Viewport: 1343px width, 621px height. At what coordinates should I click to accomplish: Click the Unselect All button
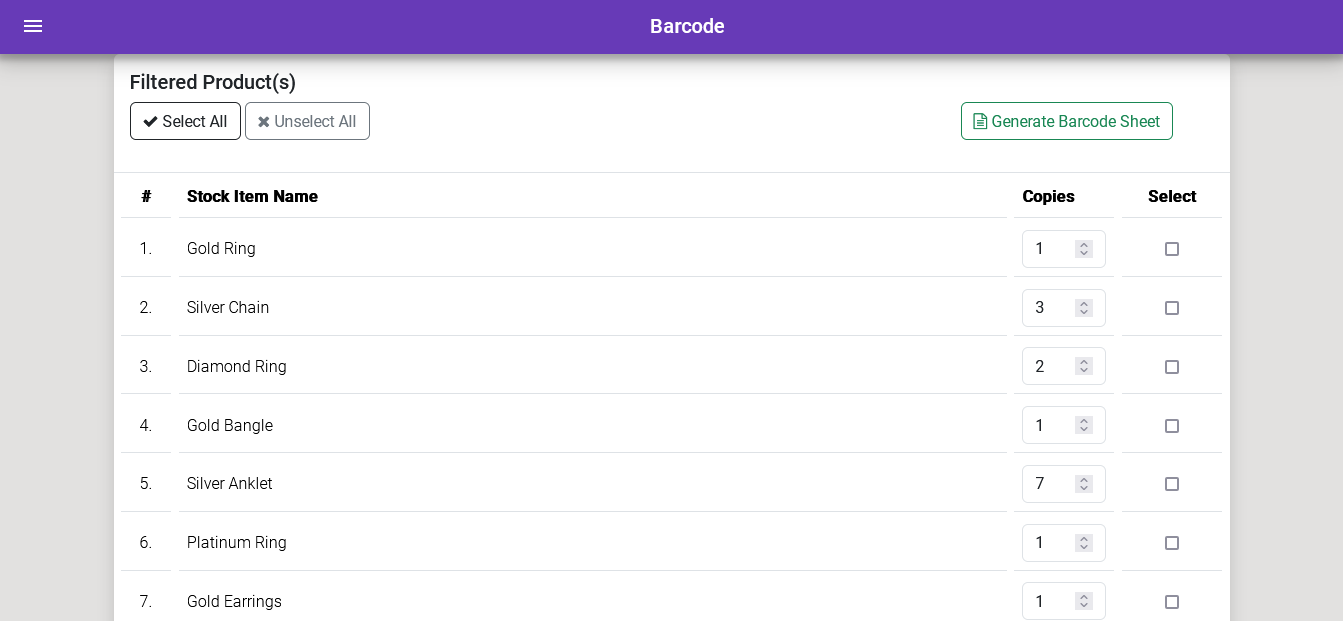pos(307,121)
